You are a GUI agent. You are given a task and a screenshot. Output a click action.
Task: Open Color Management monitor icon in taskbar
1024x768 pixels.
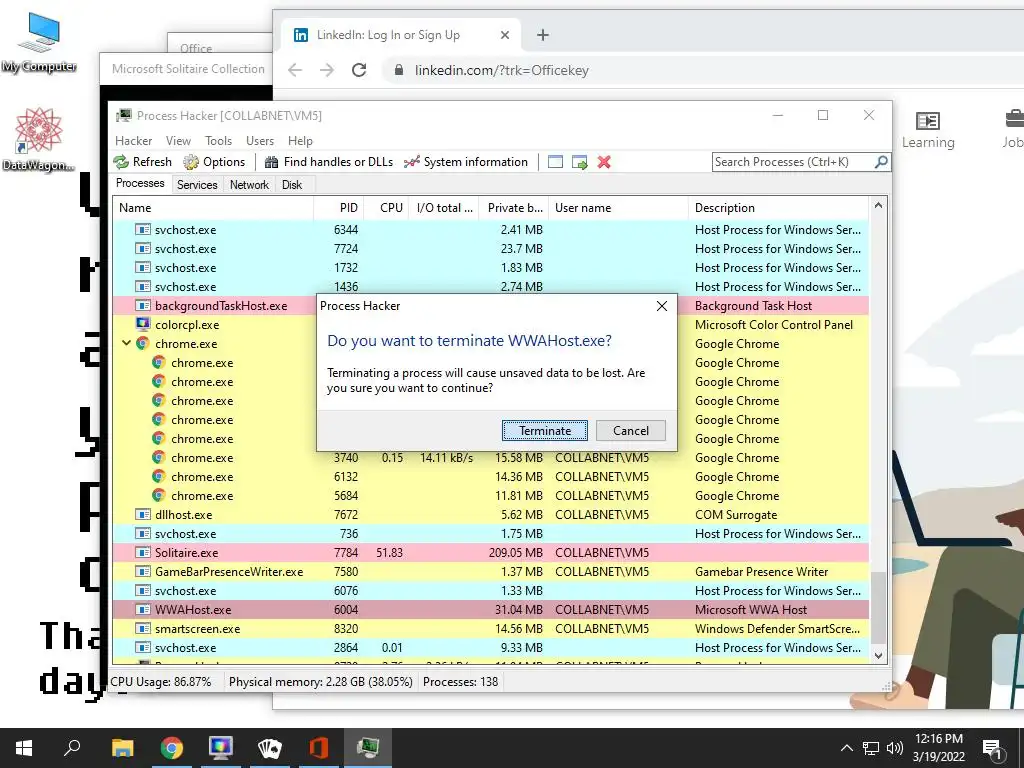click(221, 747)
